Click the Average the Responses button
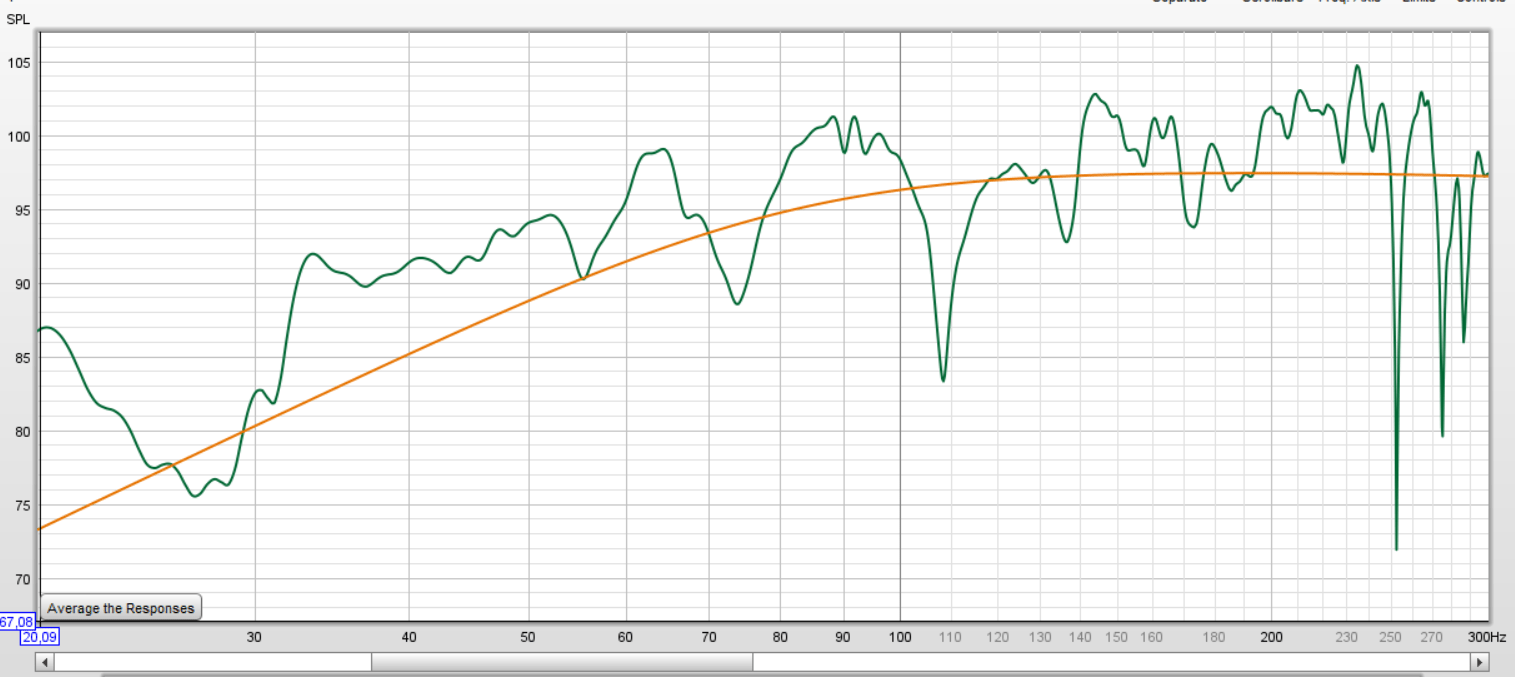 (x=121, y=608)
